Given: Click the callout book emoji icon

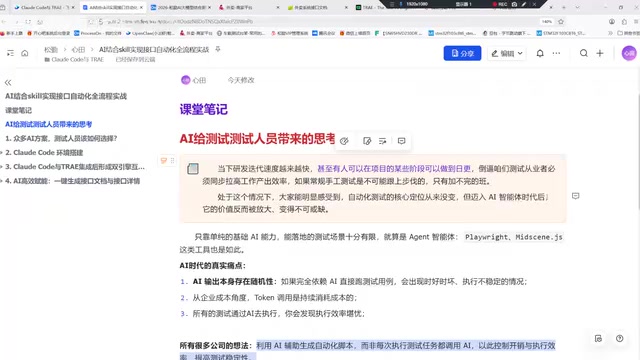Looking at the screenshot, I should click(x=193, y=169).
